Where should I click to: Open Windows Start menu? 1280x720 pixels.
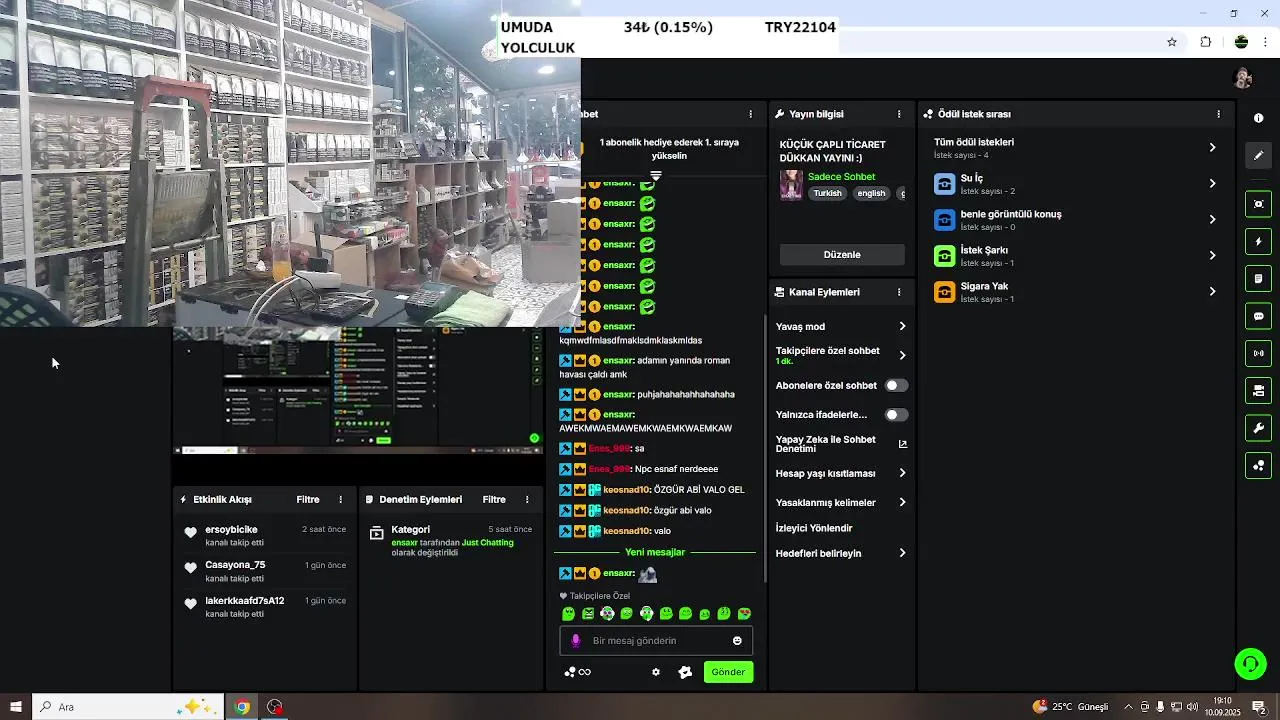[16, 707]
